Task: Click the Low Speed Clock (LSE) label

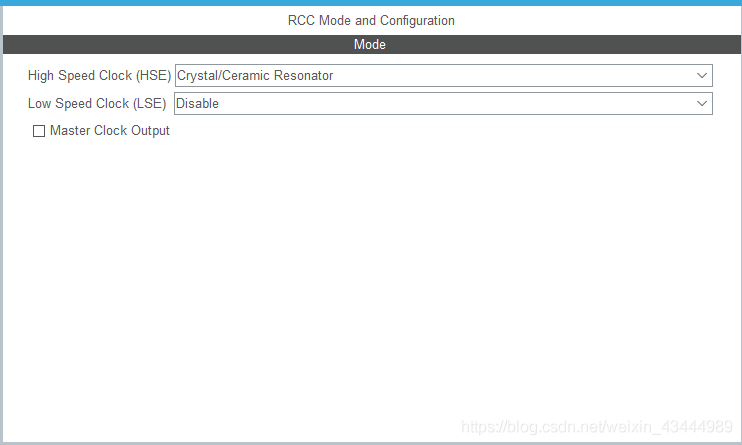Action: point(98,104)
